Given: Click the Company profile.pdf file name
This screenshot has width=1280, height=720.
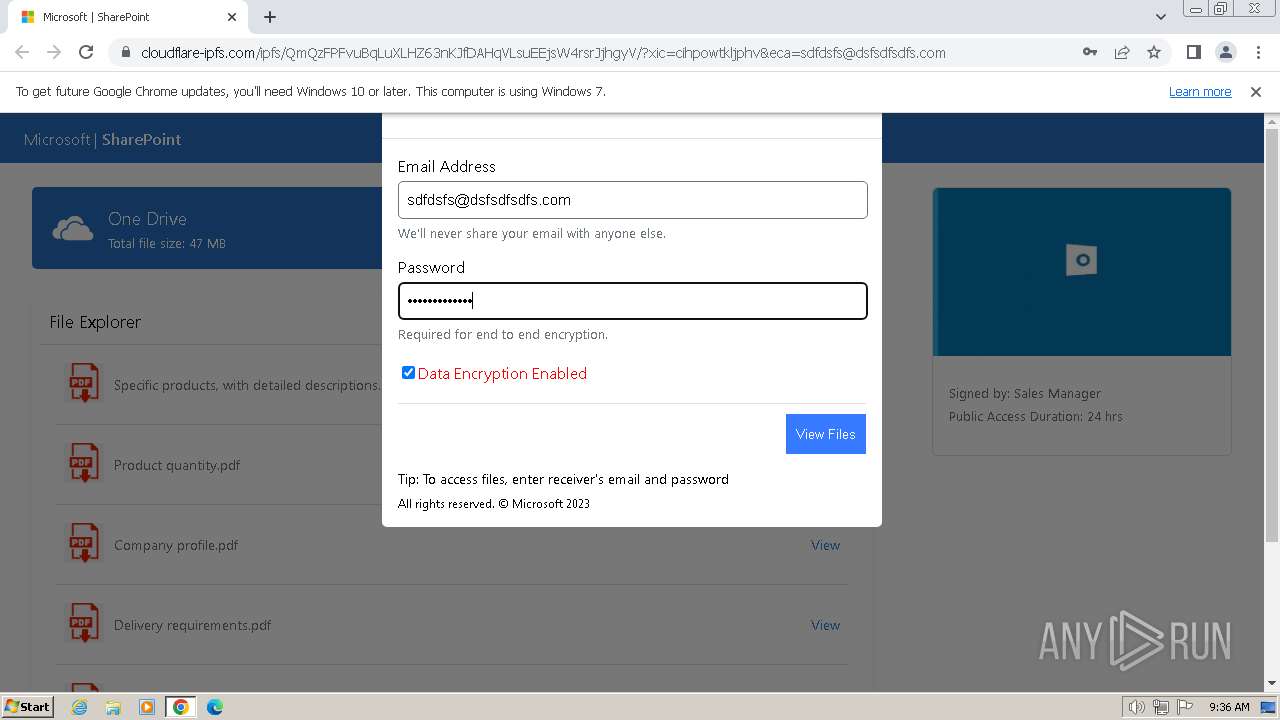Looking at the screenshot, I should (176, 545).
